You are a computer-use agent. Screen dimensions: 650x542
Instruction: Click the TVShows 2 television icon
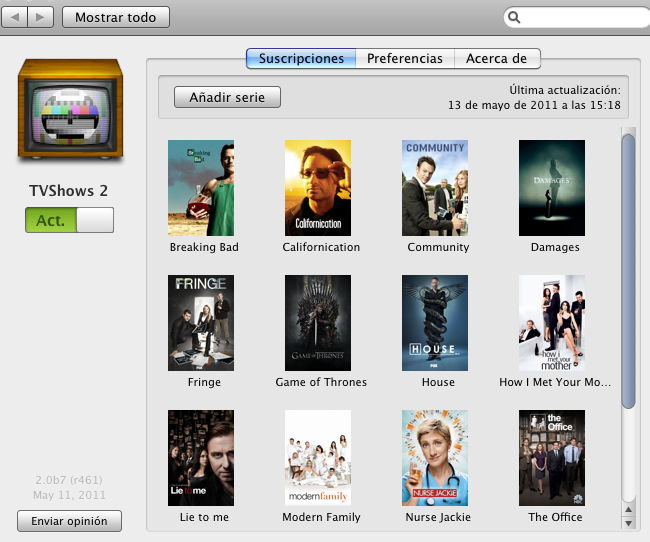tap(70, 109)
